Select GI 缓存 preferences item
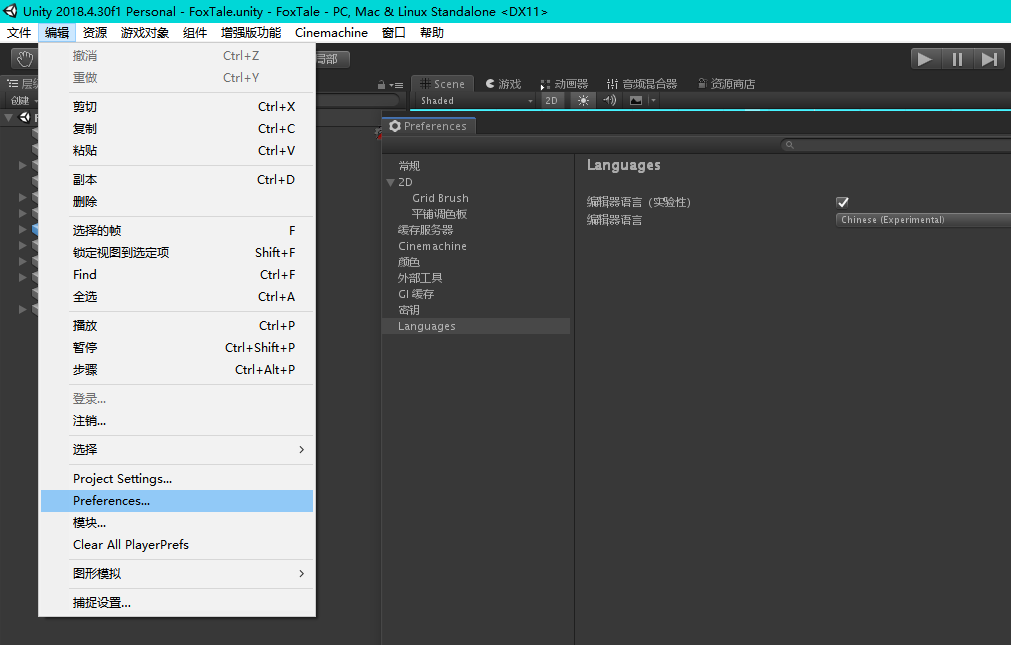 [416, 294]
